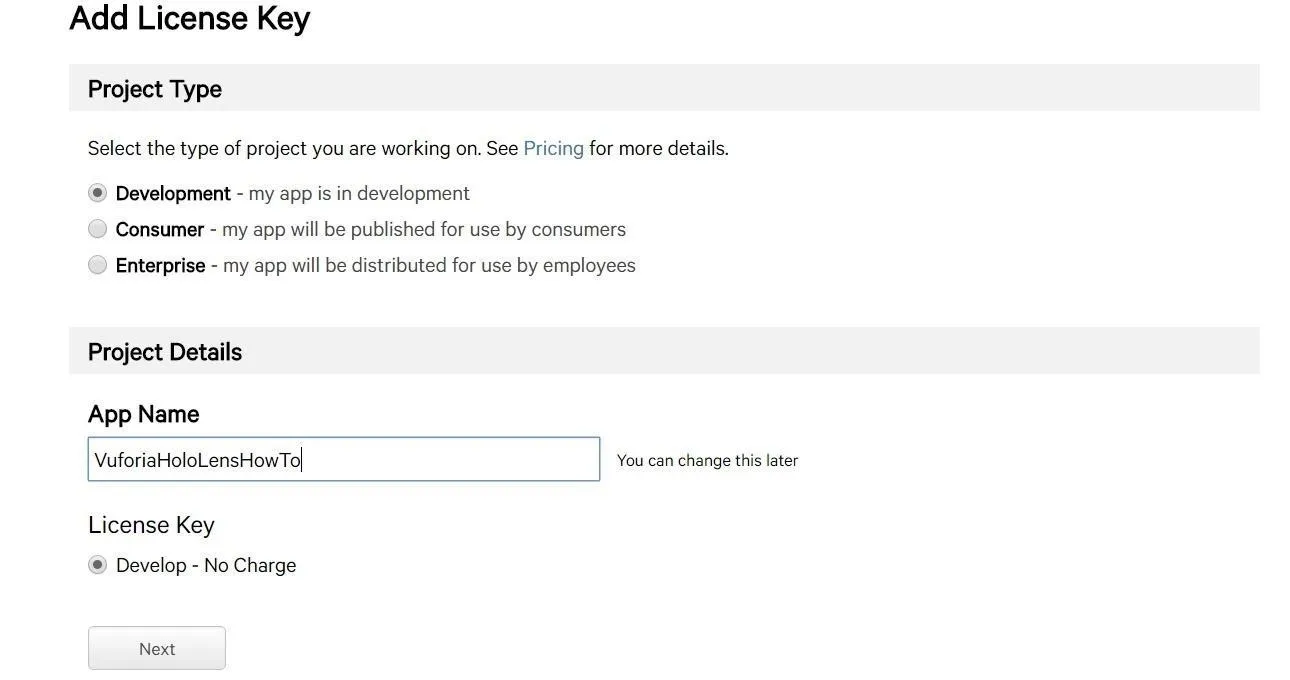This screenshot has width=1290, height=680.
Task: Click into the App Name text field
Action: 344,459
